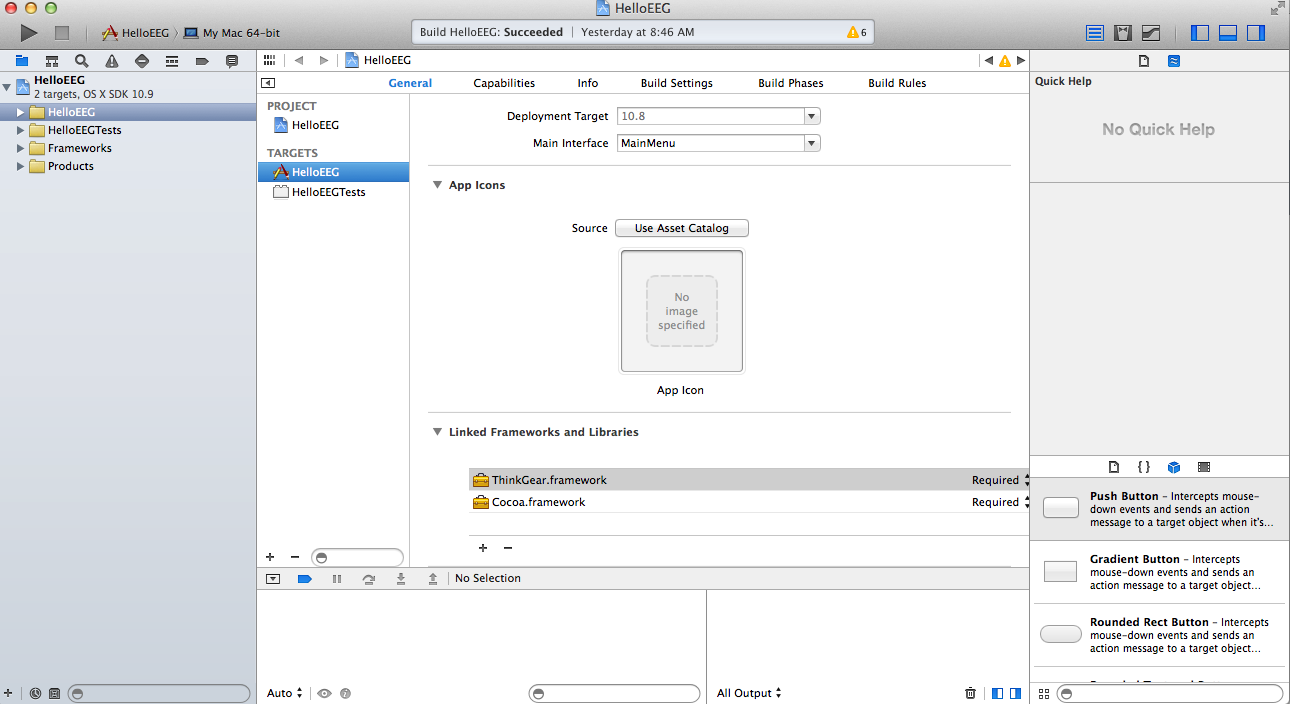Open the Test navigator
The width and height of the screenshot is (1290, 704).
click(142, 61)
